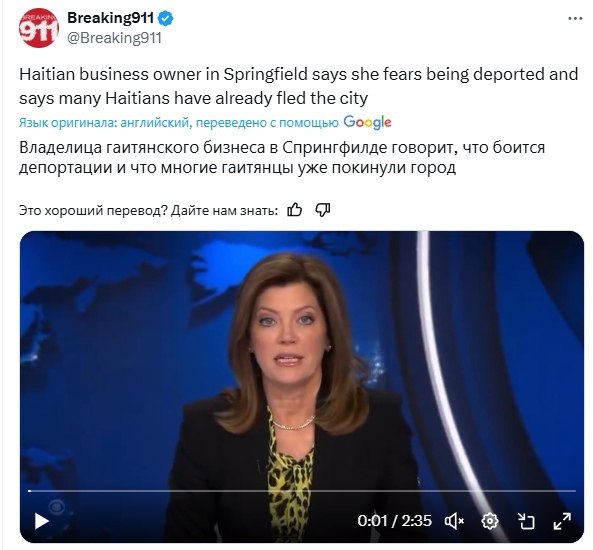Unmute the video via speaker icon
This screenshot has height=550, width=593.
tap(454, 521)
